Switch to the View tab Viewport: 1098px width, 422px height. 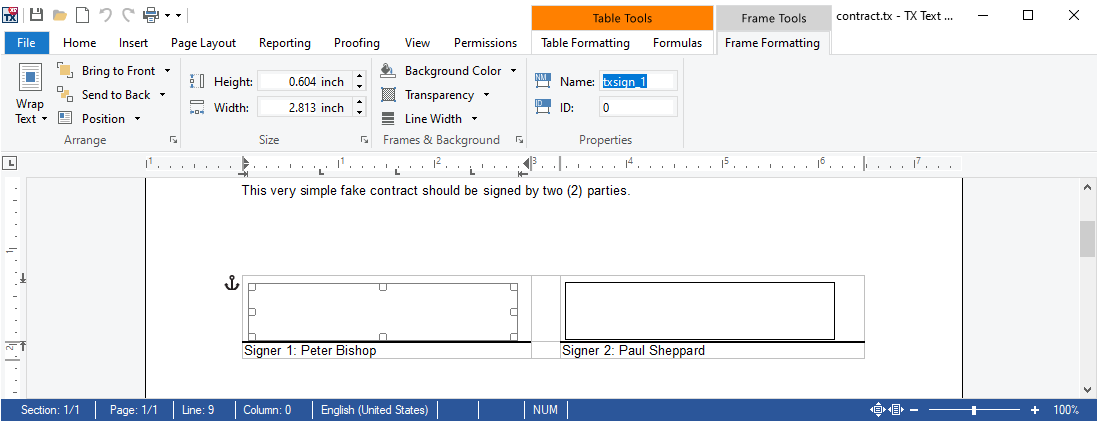click(417, 43)
